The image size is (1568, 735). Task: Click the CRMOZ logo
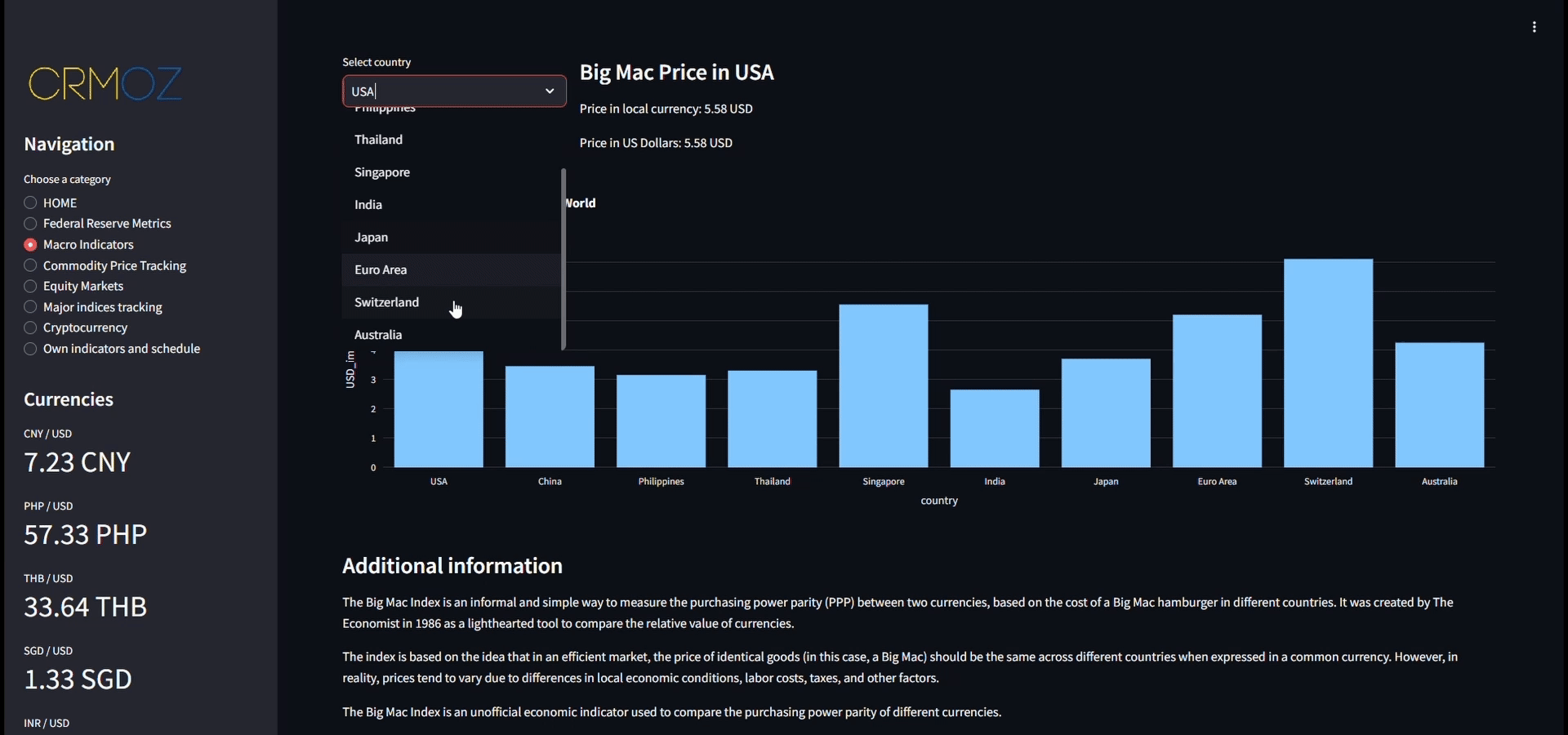point(105,83)
